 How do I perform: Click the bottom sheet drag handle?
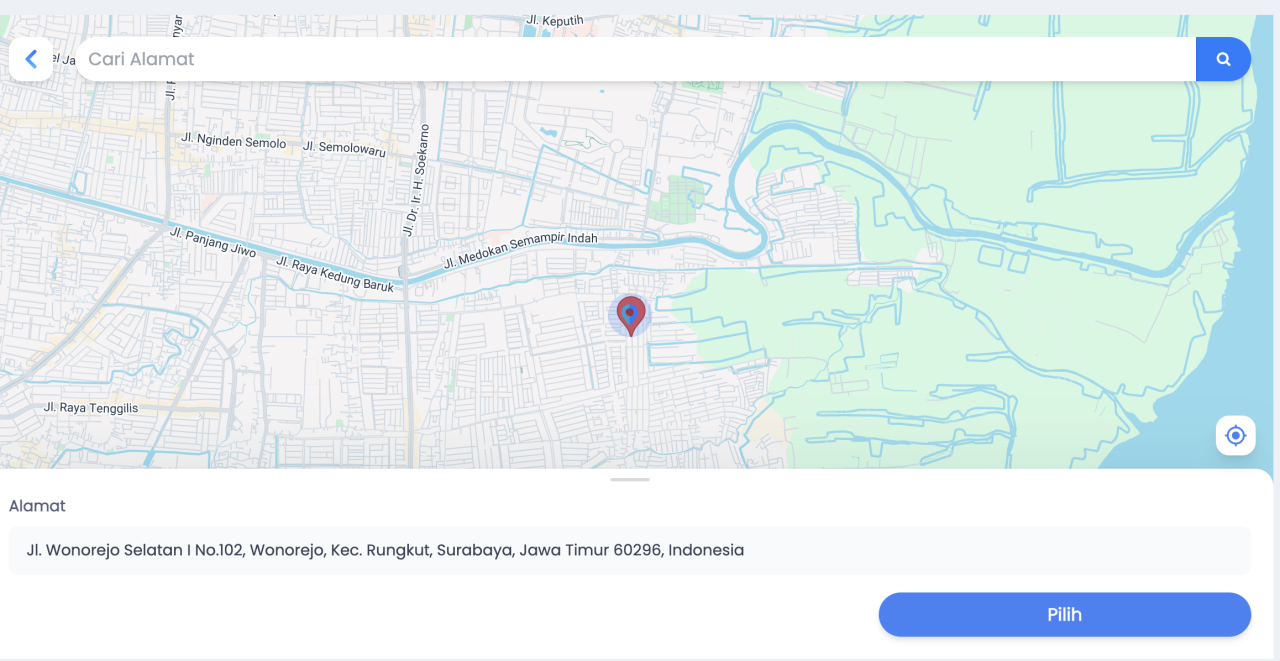629,480
